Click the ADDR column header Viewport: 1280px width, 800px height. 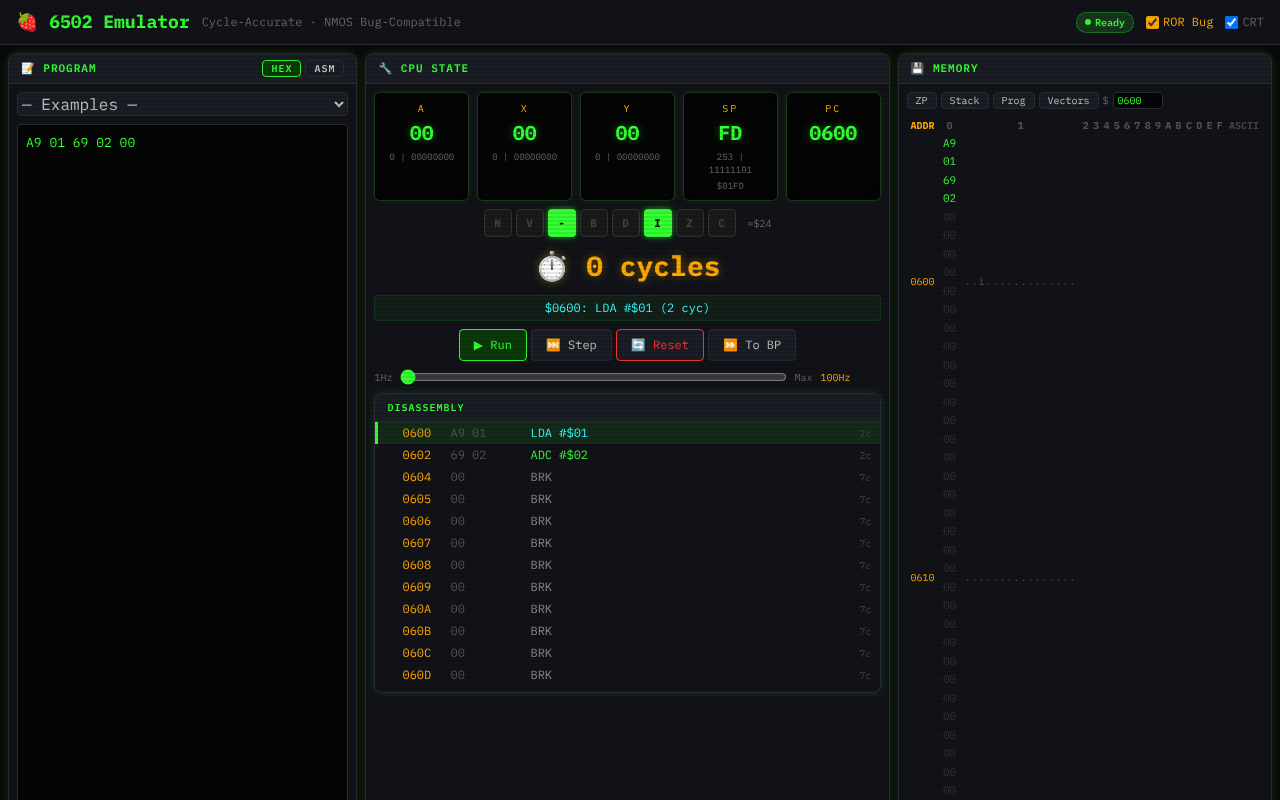[x=922, y=126]
